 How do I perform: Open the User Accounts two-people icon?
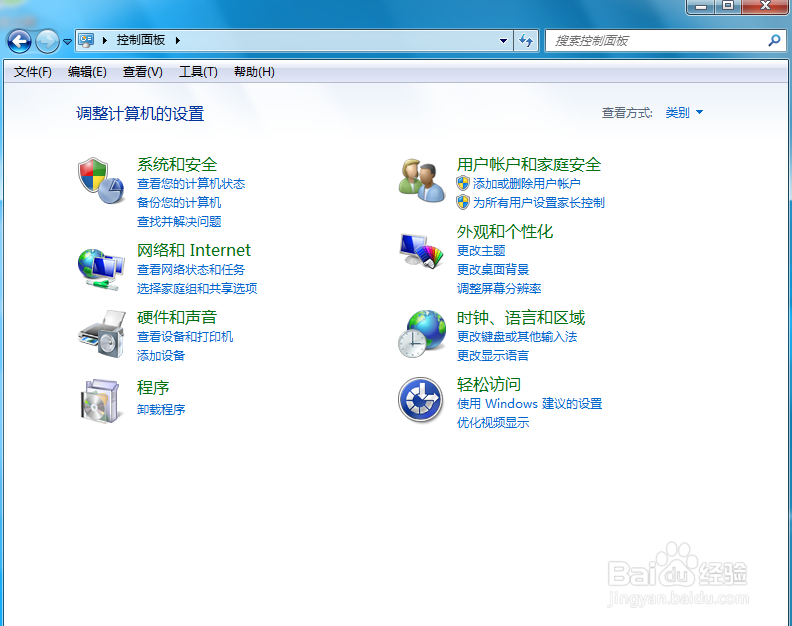[421, 180]
